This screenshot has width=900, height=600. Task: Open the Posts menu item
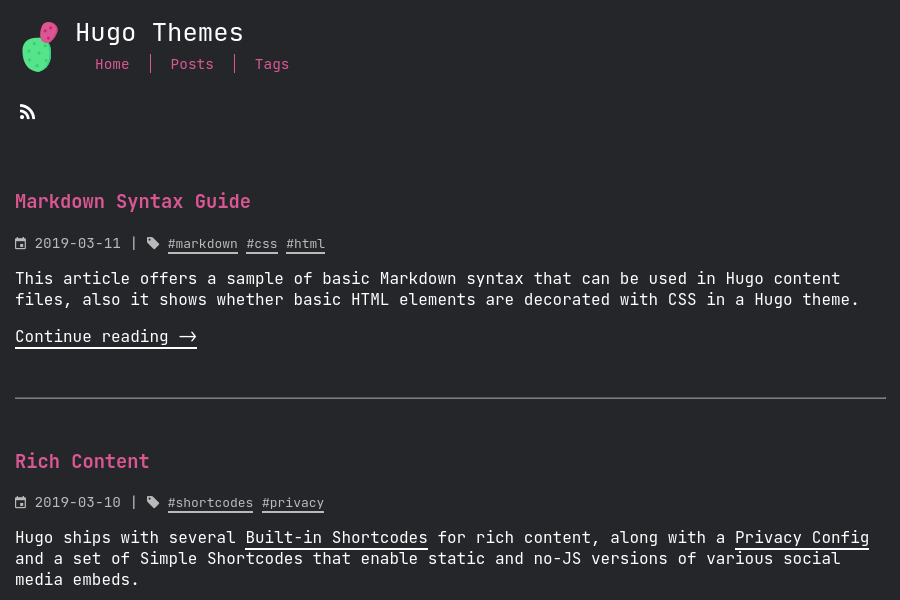(192, 64)
